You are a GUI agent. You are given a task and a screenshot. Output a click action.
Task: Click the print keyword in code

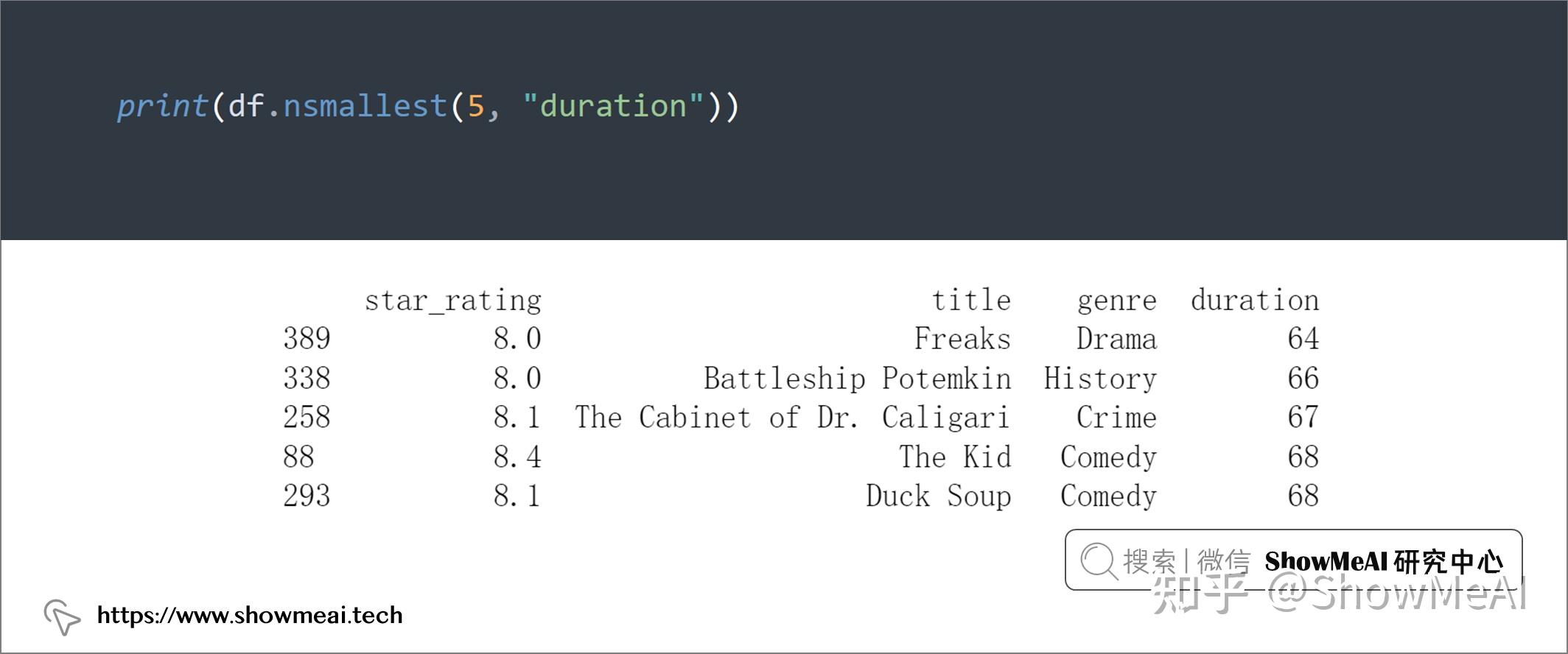click(x=162, y=107)
